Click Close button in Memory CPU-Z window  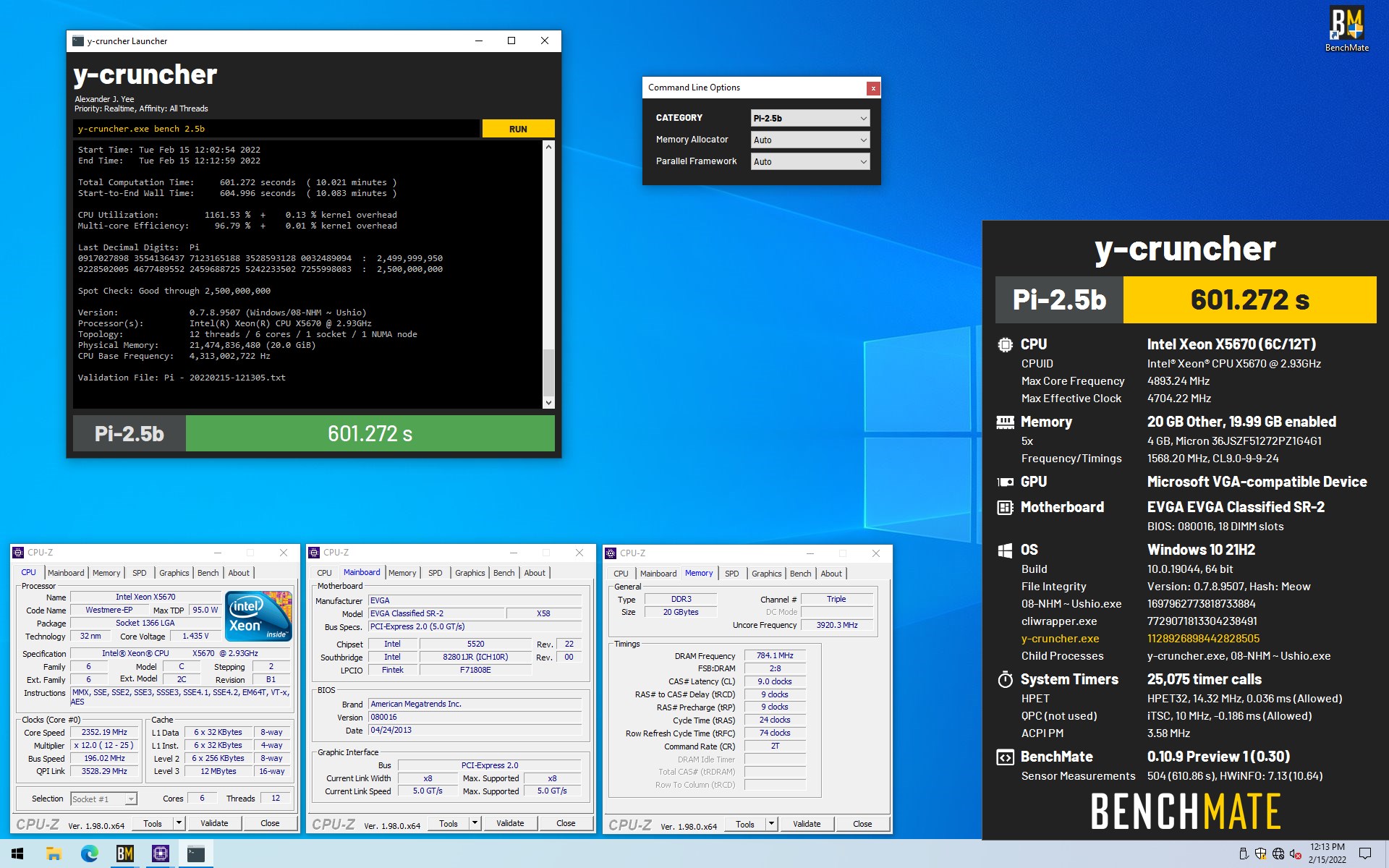(862, 824)
